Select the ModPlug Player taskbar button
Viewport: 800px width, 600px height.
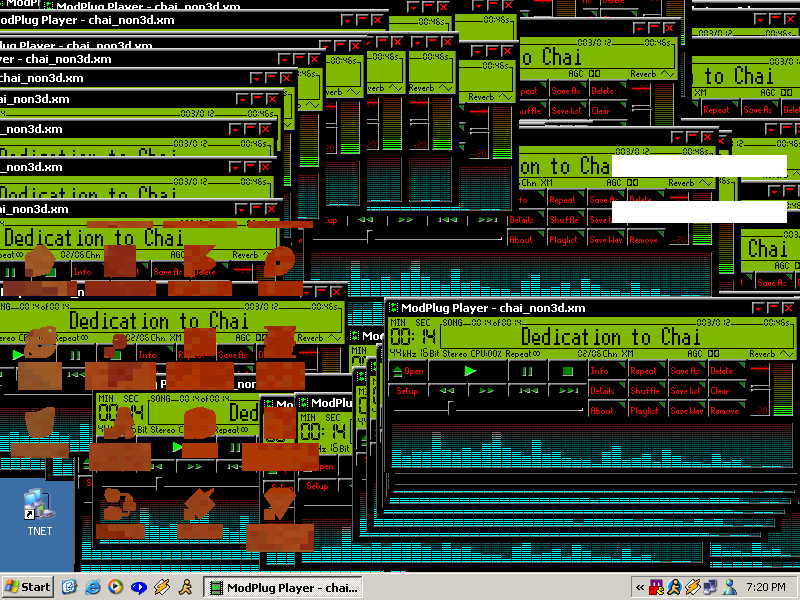283,587
